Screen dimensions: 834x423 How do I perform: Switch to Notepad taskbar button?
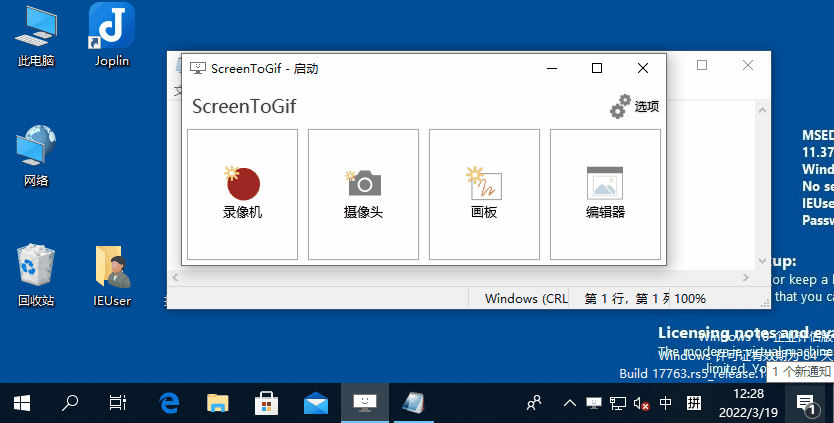(x=413, y=403)
